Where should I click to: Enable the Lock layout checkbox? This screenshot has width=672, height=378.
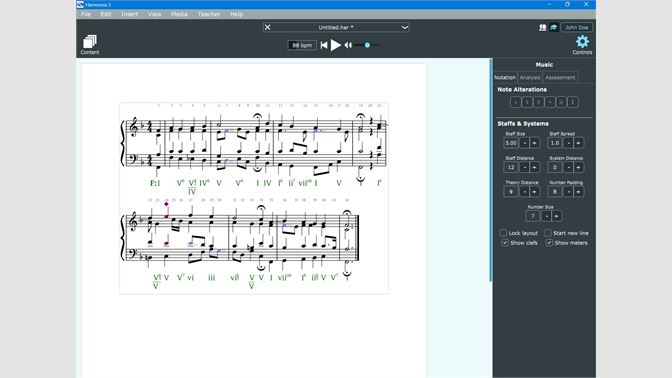[504, 233]
